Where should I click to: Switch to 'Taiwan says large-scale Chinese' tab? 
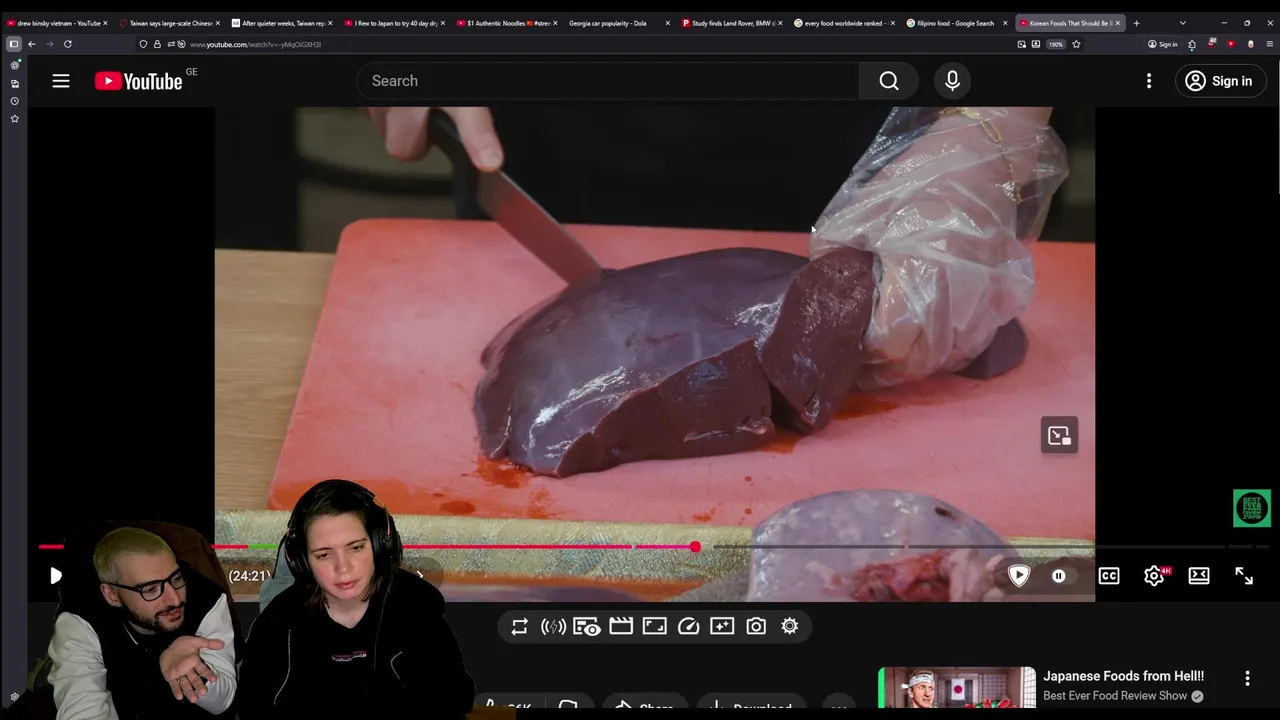(x=168, y=23)
